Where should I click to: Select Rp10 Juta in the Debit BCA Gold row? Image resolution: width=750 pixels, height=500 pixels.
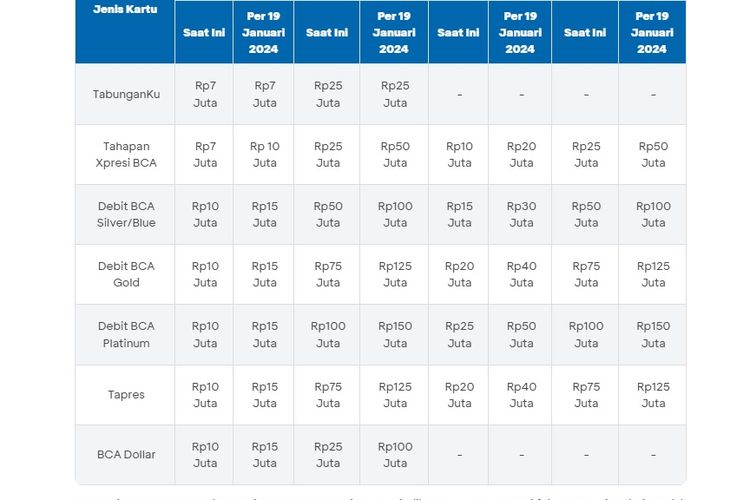coord(205,274)
